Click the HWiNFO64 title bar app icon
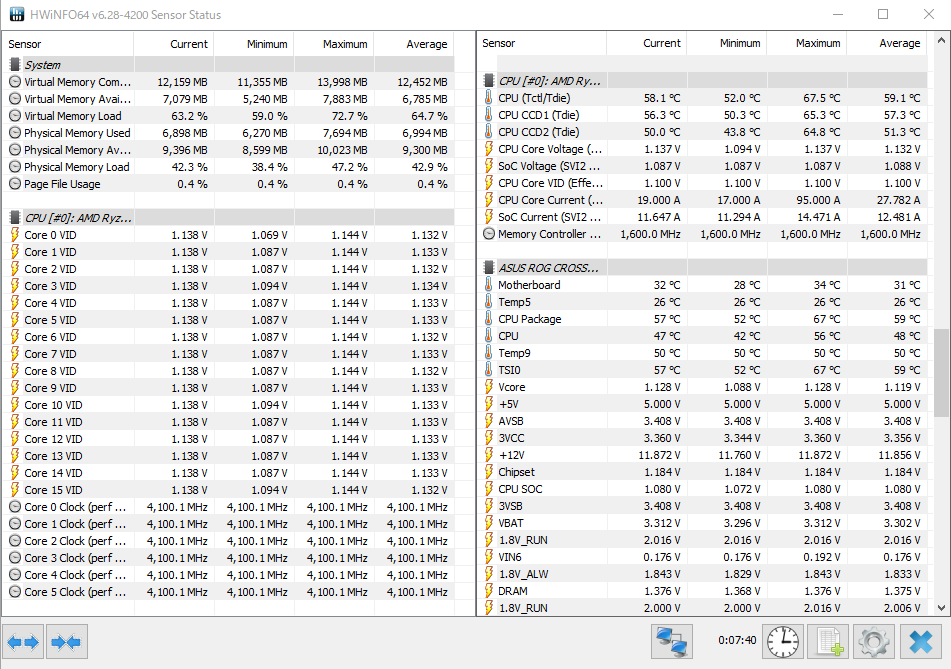 [x=17, y=15]
